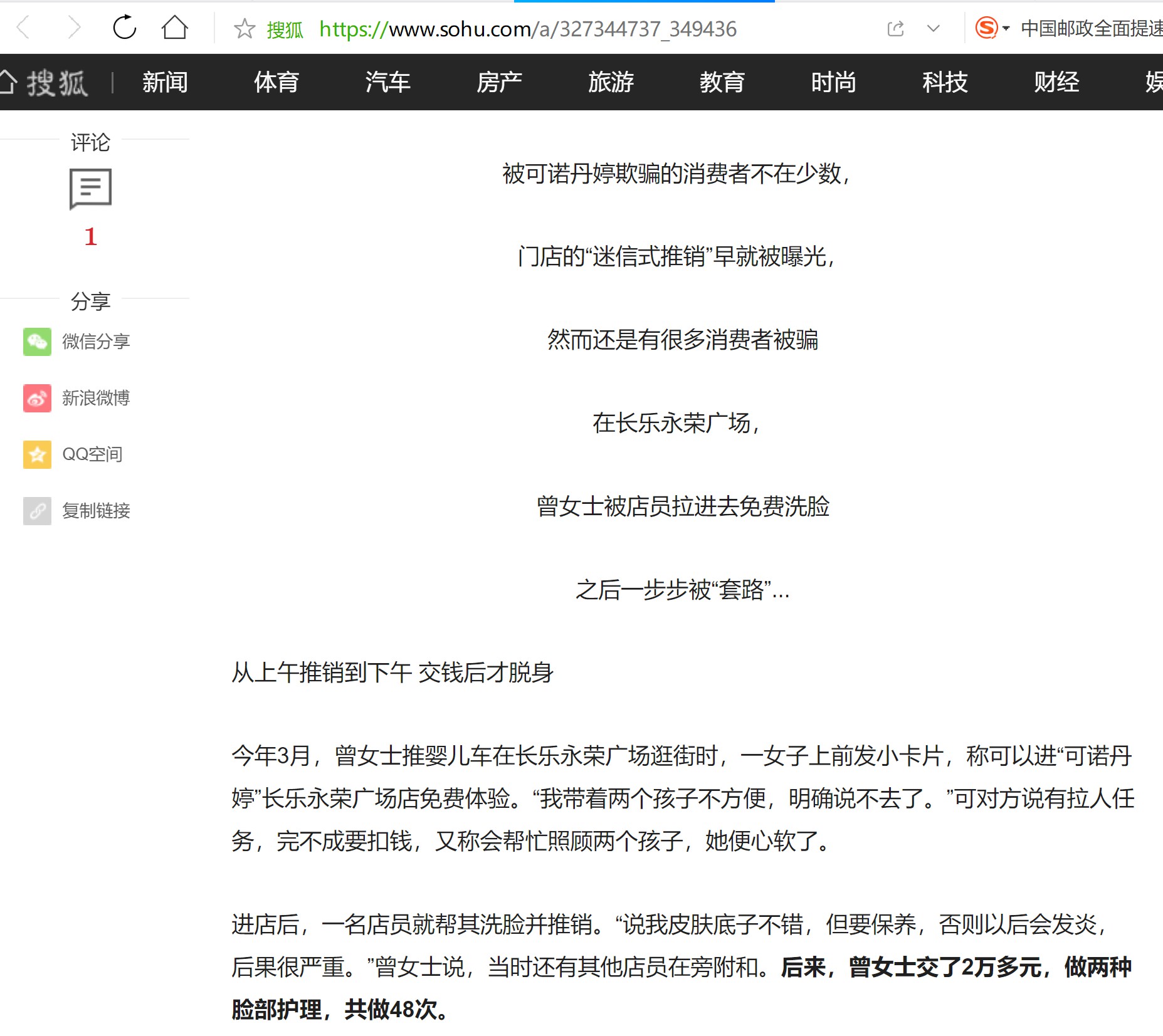This screenshot has width=1163, height=1036.
Task: Click the URL address field
Action: pos(528,29)
